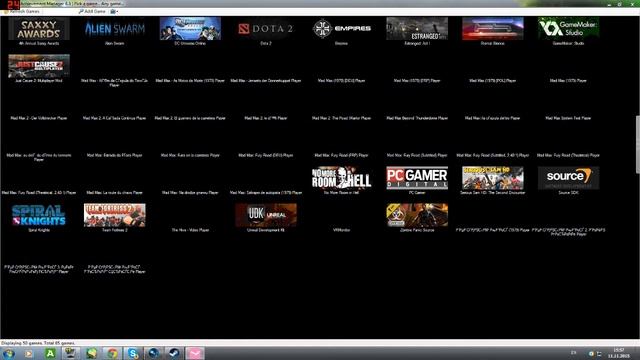
Task: Select the Estranged Act I banner
Action: pos(417,29)
